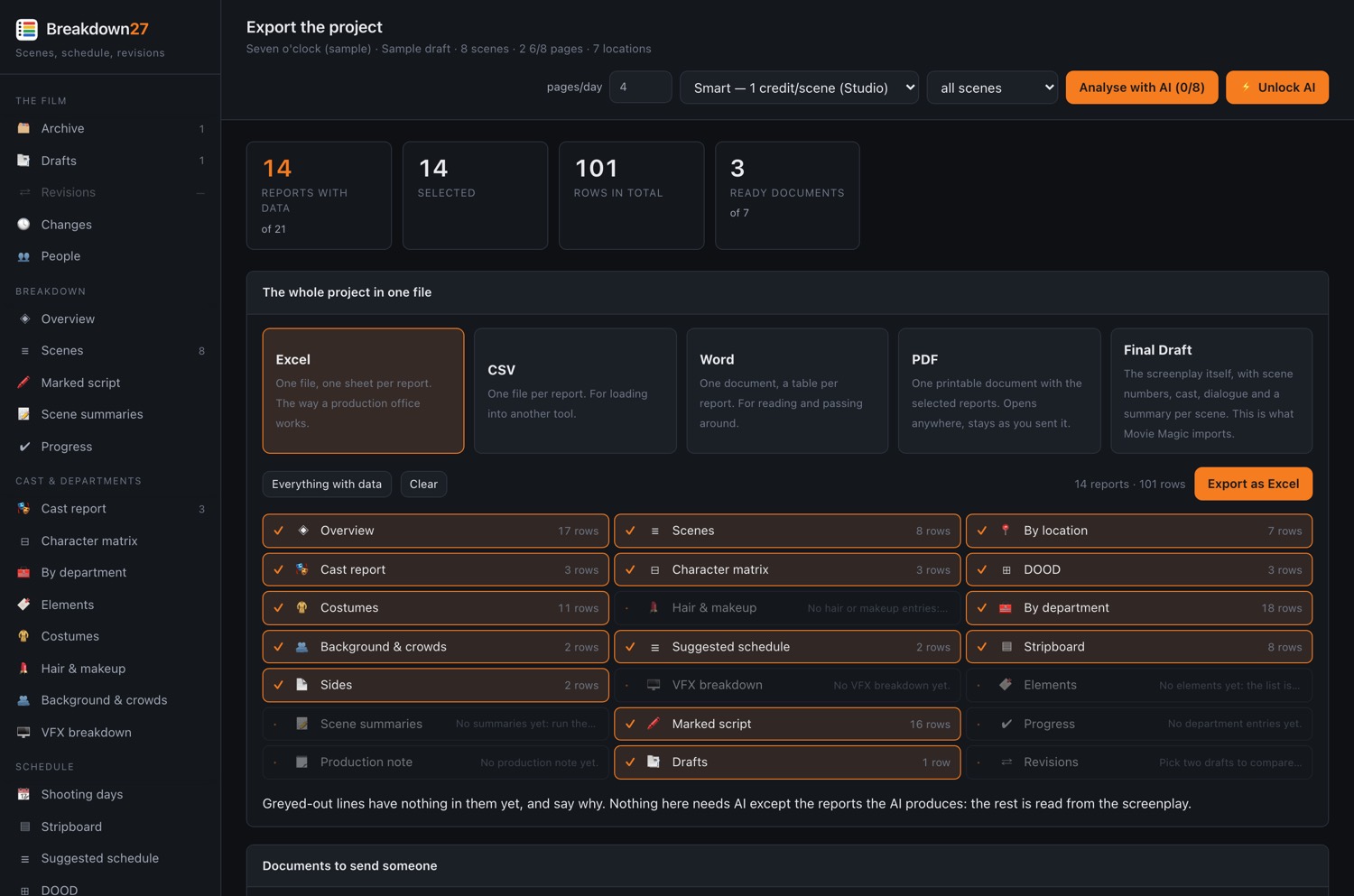The image size is (1354, 896).
Task: Select the CSV export format card
Action: coord(575,391)
